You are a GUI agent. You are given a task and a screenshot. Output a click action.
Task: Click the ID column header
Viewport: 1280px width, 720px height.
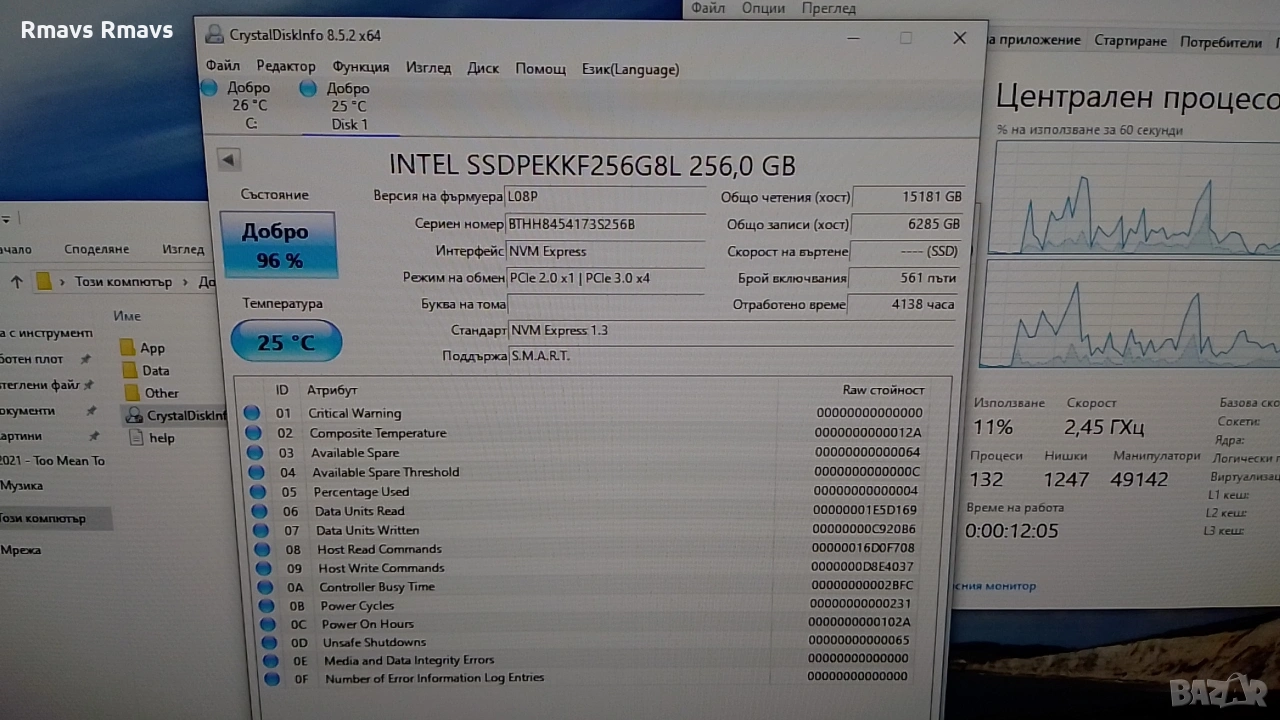(282, 390)
